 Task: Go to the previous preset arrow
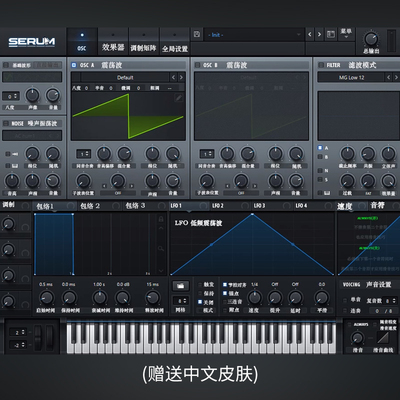pyautogui.click(x=310, y=34)
